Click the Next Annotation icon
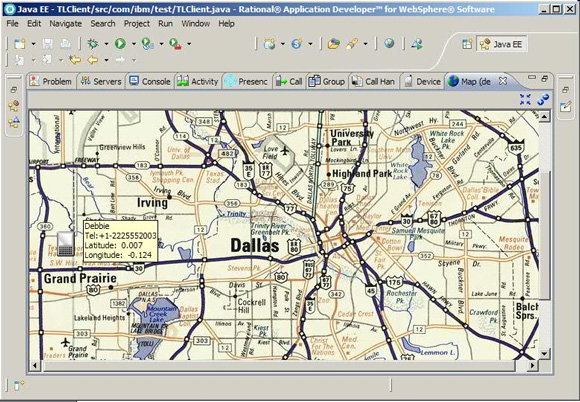The image size is (580, 402). [x=19, y=60]
